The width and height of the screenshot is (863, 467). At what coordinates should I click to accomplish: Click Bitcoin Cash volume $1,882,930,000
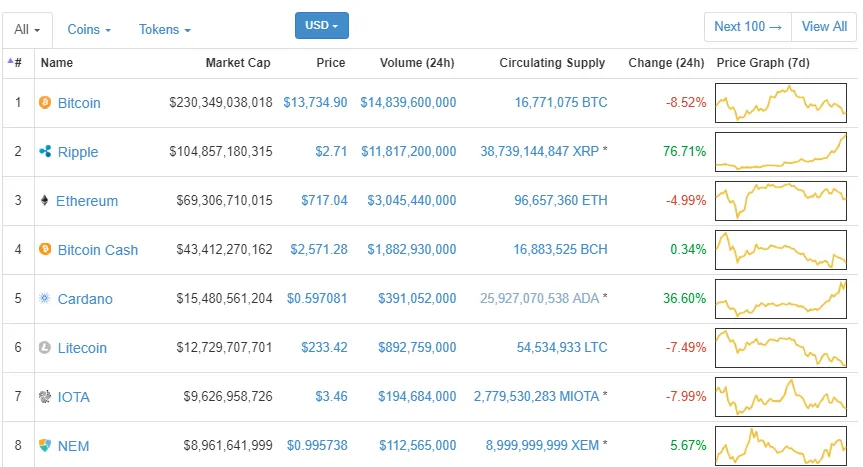coord(412,249)
